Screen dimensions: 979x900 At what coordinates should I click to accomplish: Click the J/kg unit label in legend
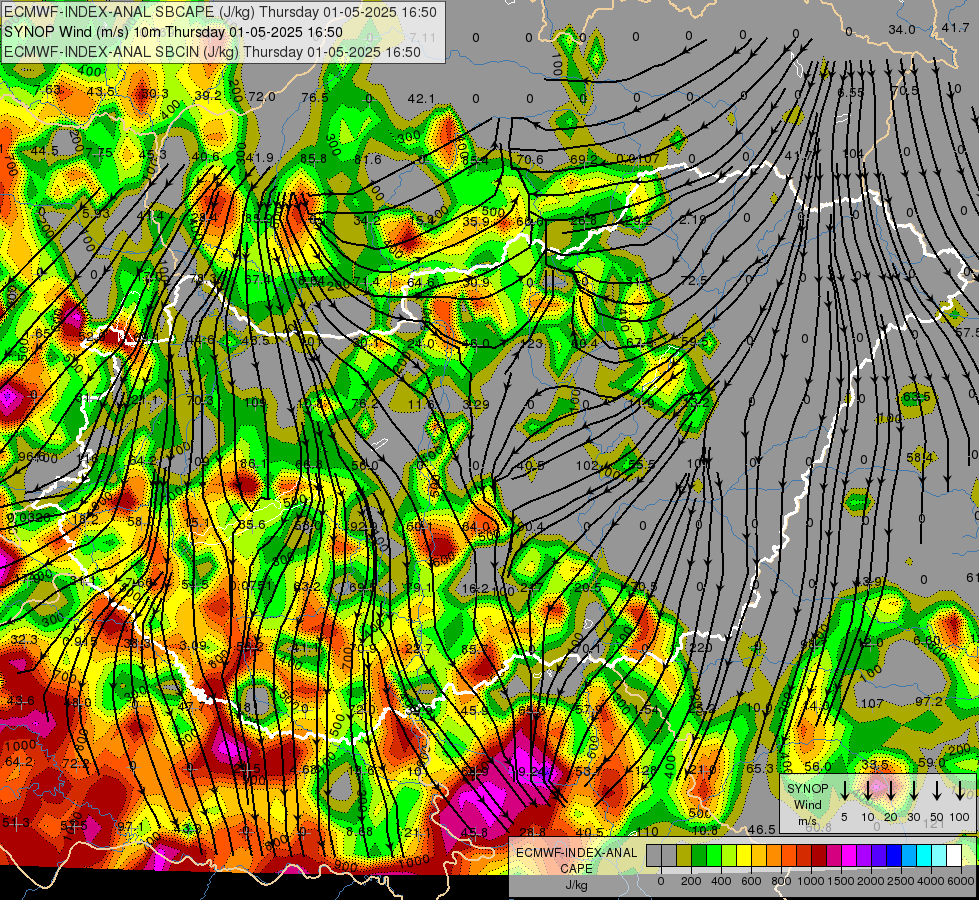576,886
